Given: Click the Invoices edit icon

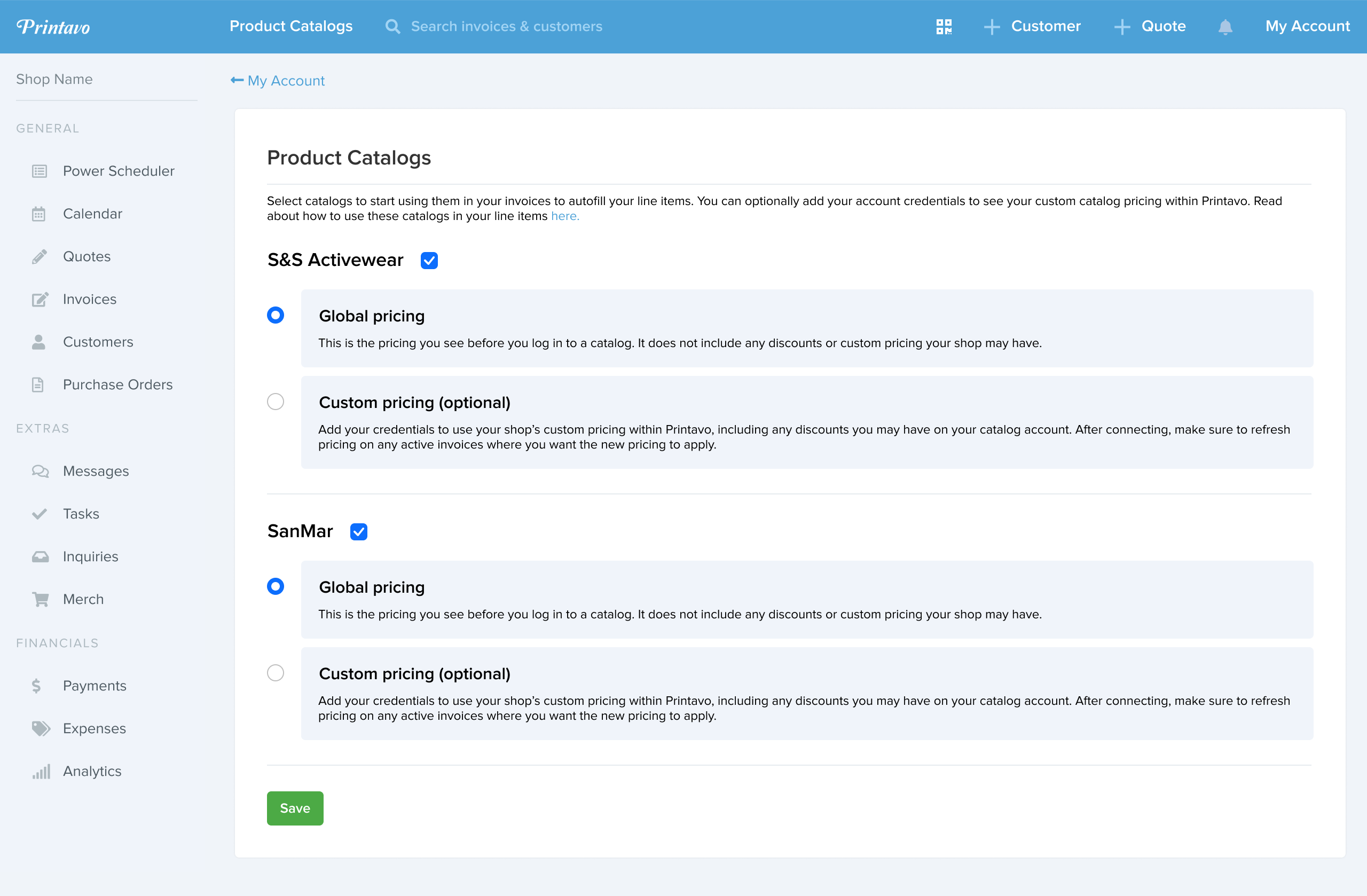Looking at the screenshot, I should (x=40, y=299).
